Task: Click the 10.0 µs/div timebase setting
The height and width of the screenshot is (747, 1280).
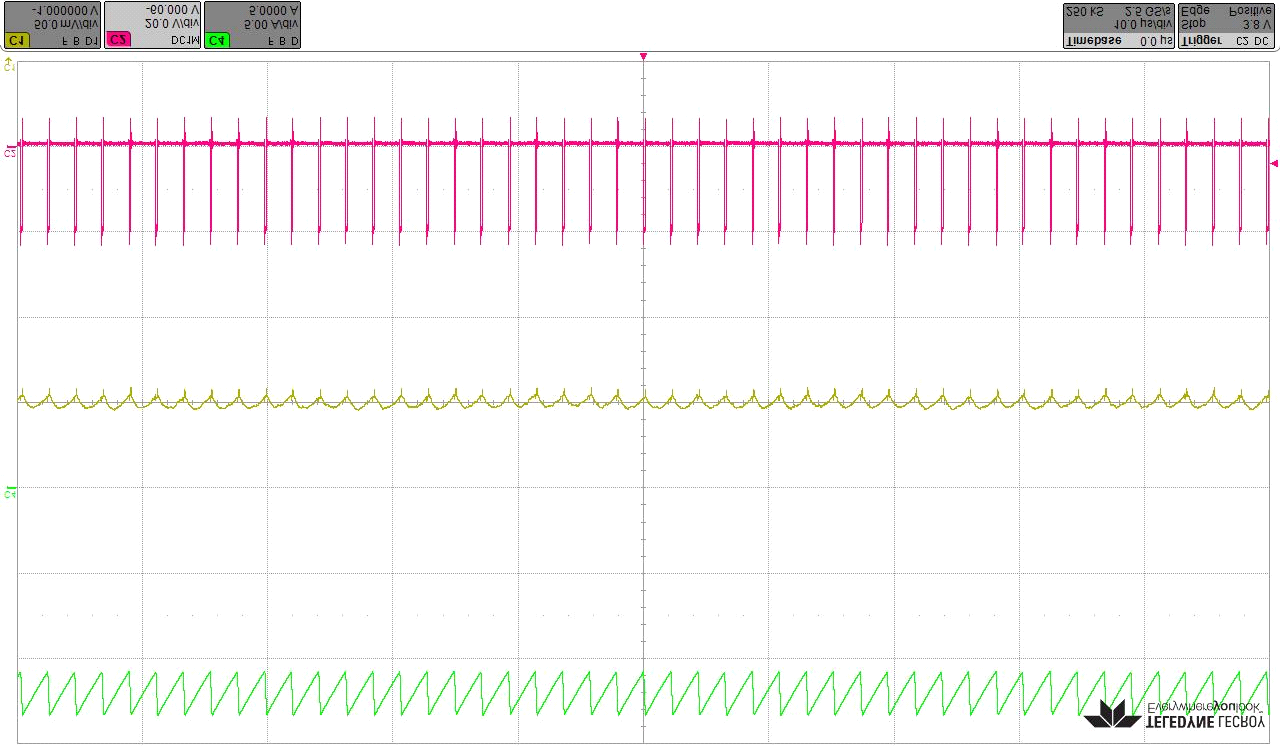Action: click(x=1142, y=25)
